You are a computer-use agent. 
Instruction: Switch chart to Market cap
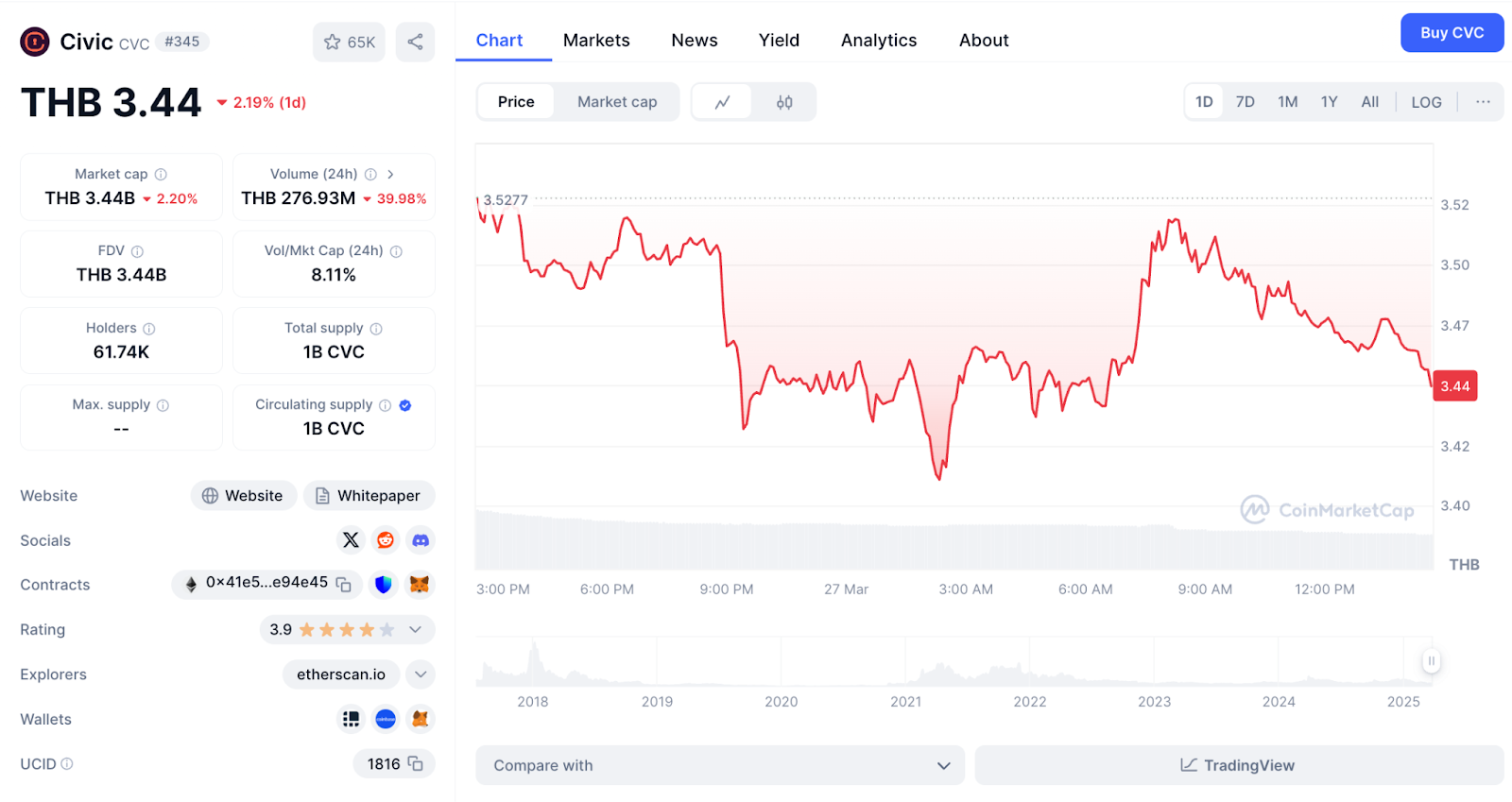(x=617, y=102)
